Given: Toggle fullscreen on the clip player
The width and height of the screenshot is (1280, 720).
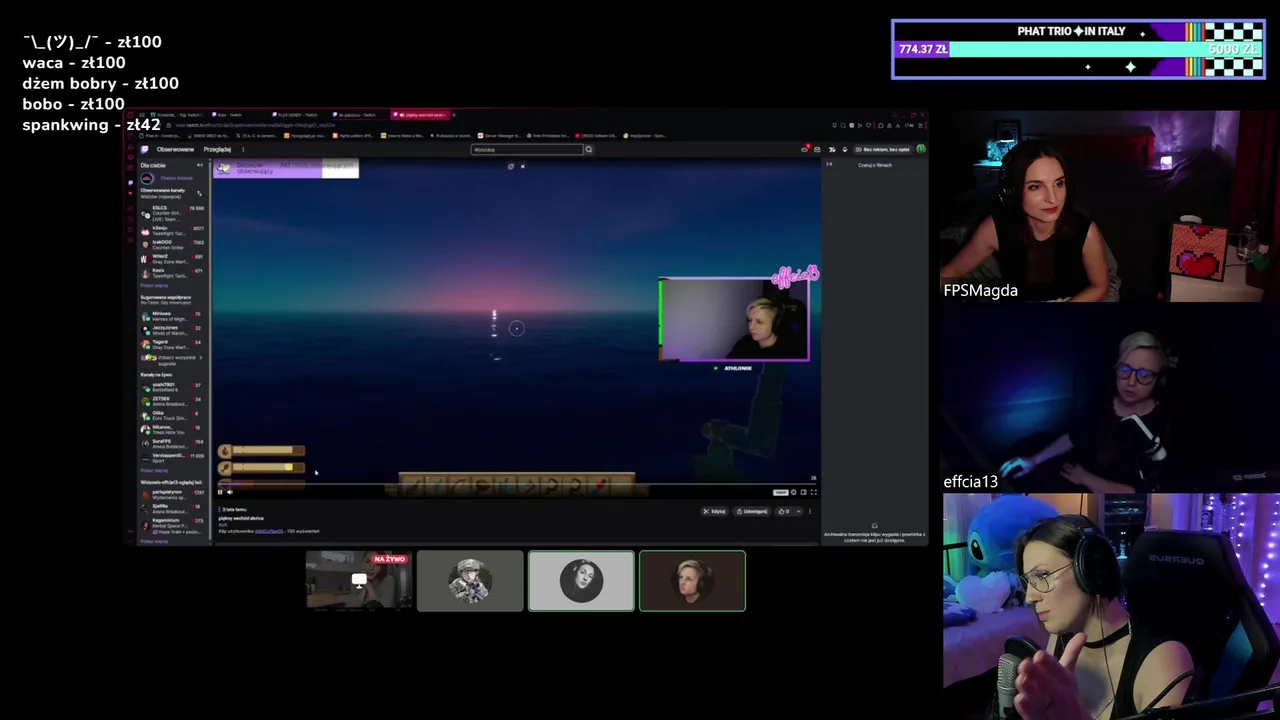Looking at the screenshot, I should tap(814, 492).
